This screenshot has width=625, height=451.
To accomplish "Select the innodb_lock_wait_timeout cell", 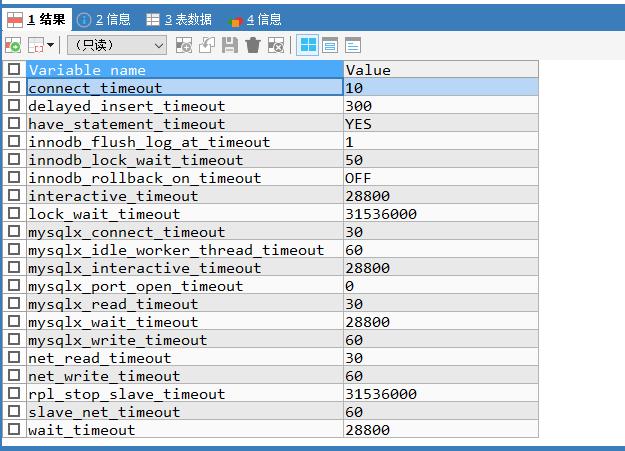I will 185,159.
